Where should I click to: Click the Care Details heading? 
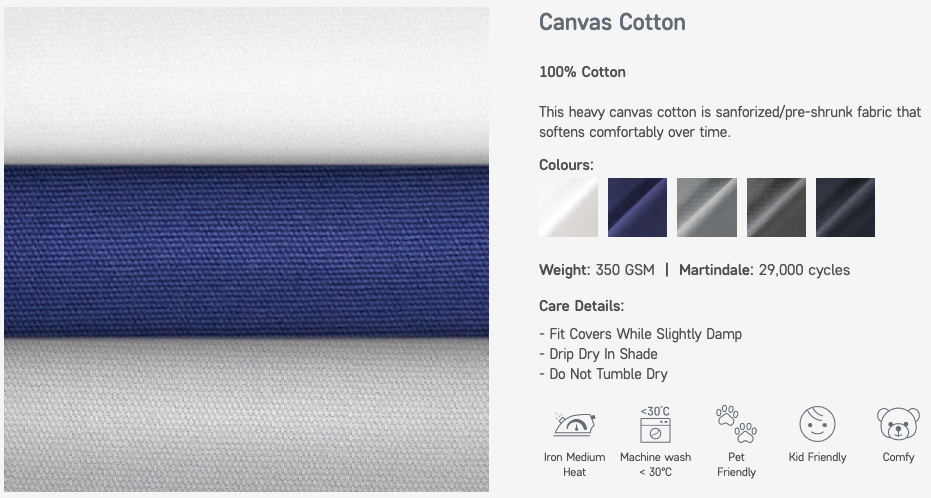click(581, 306)
